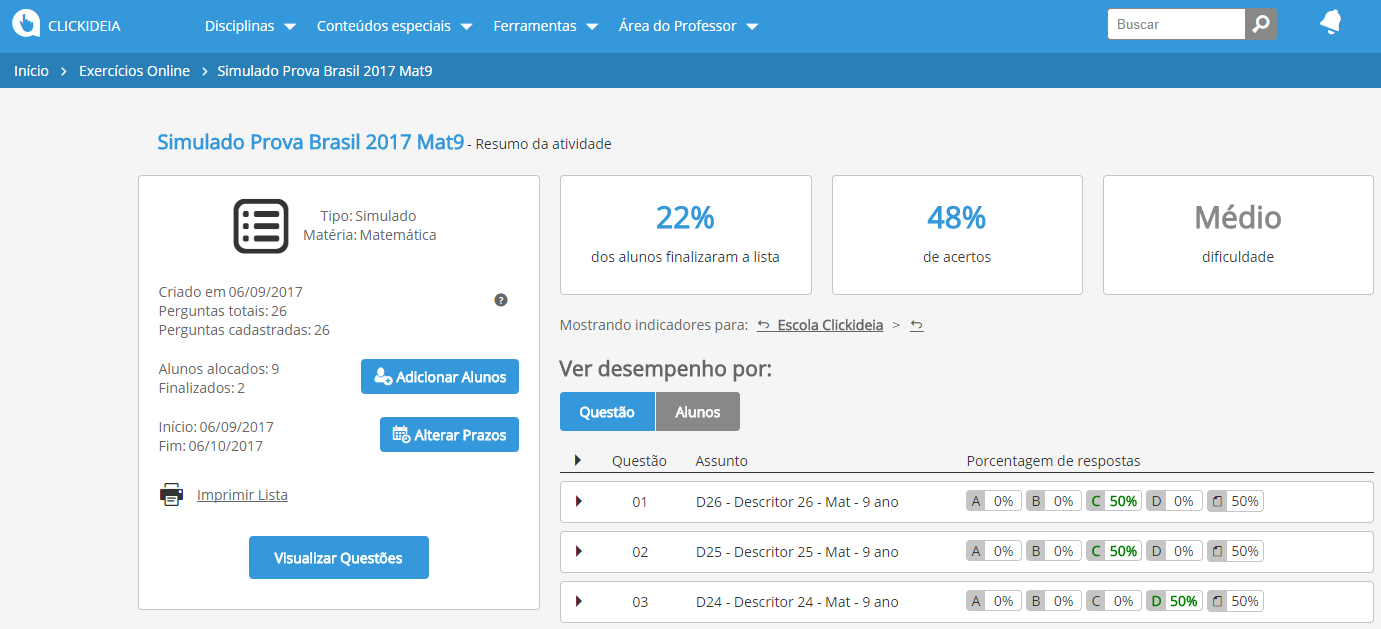Open the notifications bell icon
1381x629 pixels.
pyautogui.click(x=1330, y=22)
